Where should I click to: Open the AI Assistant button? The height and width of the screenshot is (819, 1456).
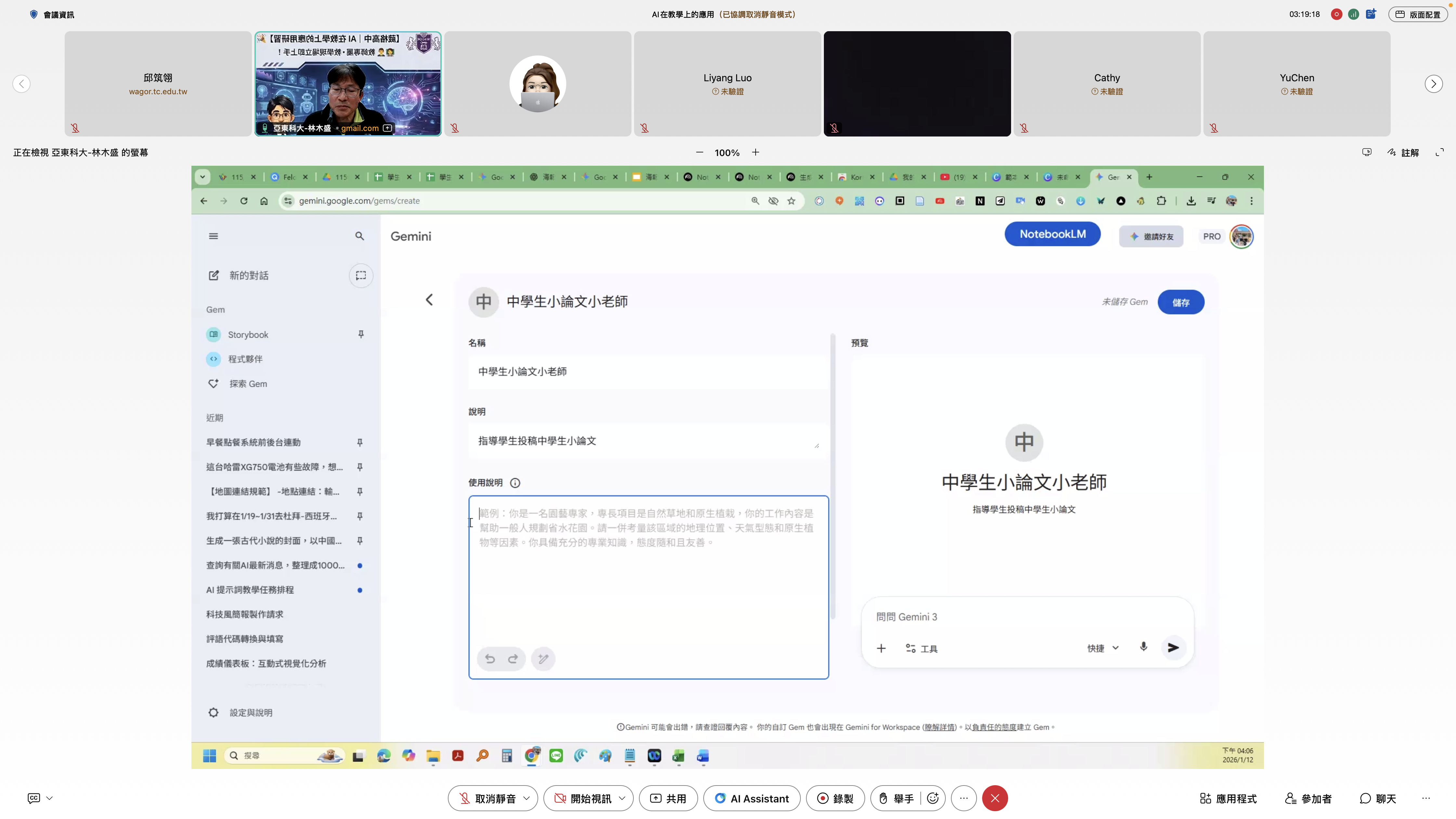tap(752, 798)
